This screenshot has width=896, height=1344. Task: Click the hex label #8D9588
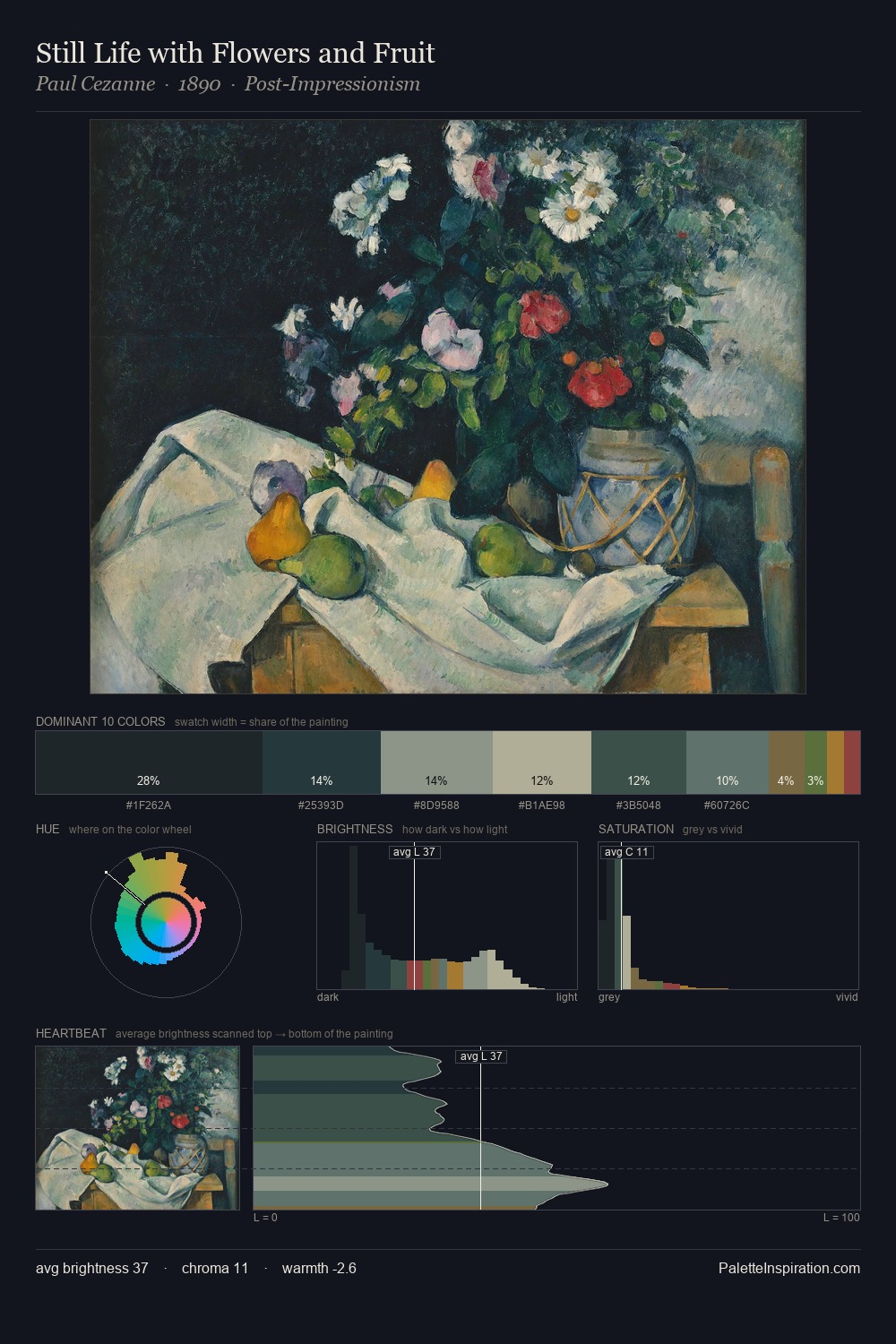click(436, 806)
